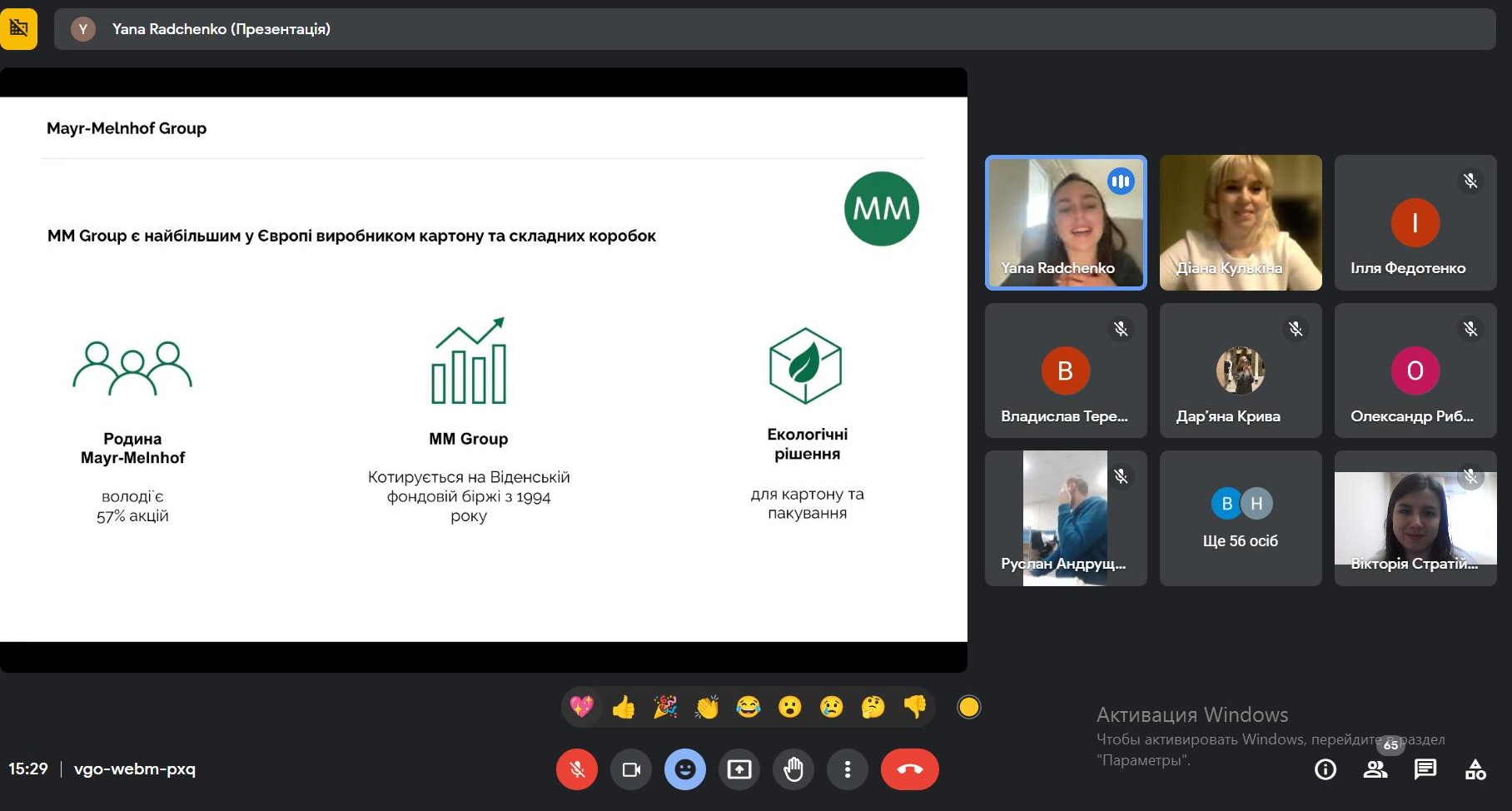Toggle the camera on or off
The image size is (1512, 811).
coord(631,769)
